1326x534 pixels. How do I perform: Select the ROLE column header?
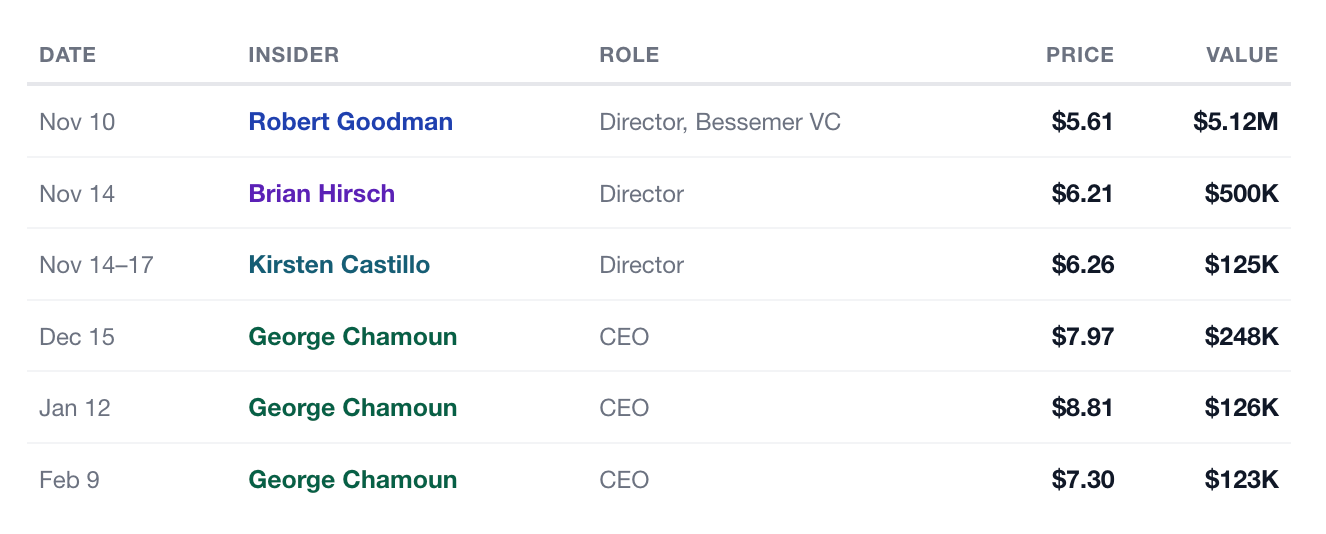(629, 55)
